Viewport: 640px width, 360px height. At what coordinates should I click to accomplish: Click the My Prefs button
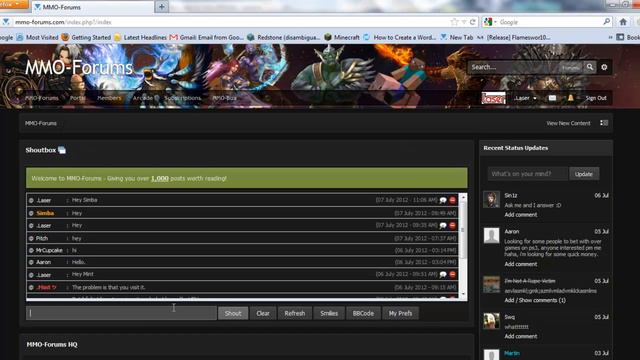[400, 313]
